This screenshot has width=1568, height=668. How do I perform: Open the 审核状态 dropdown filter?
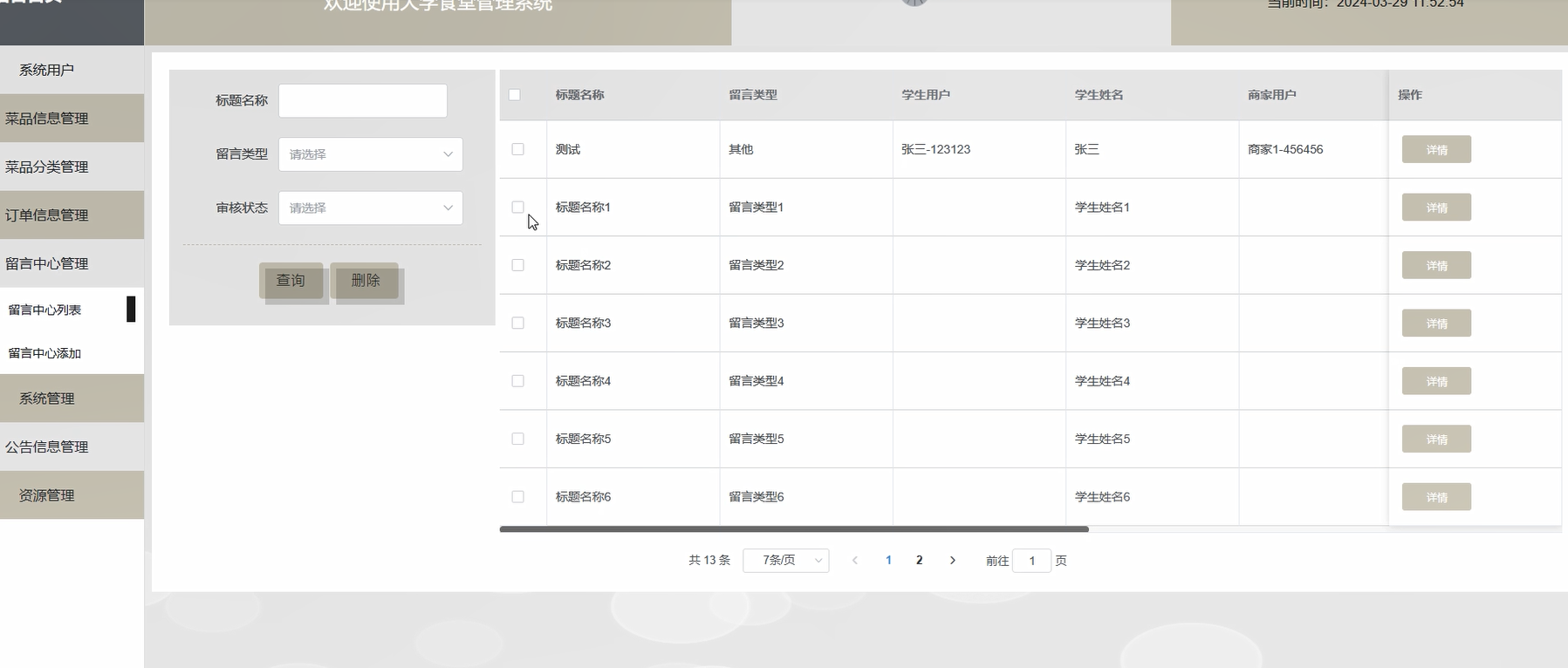[x=371, y=208]
